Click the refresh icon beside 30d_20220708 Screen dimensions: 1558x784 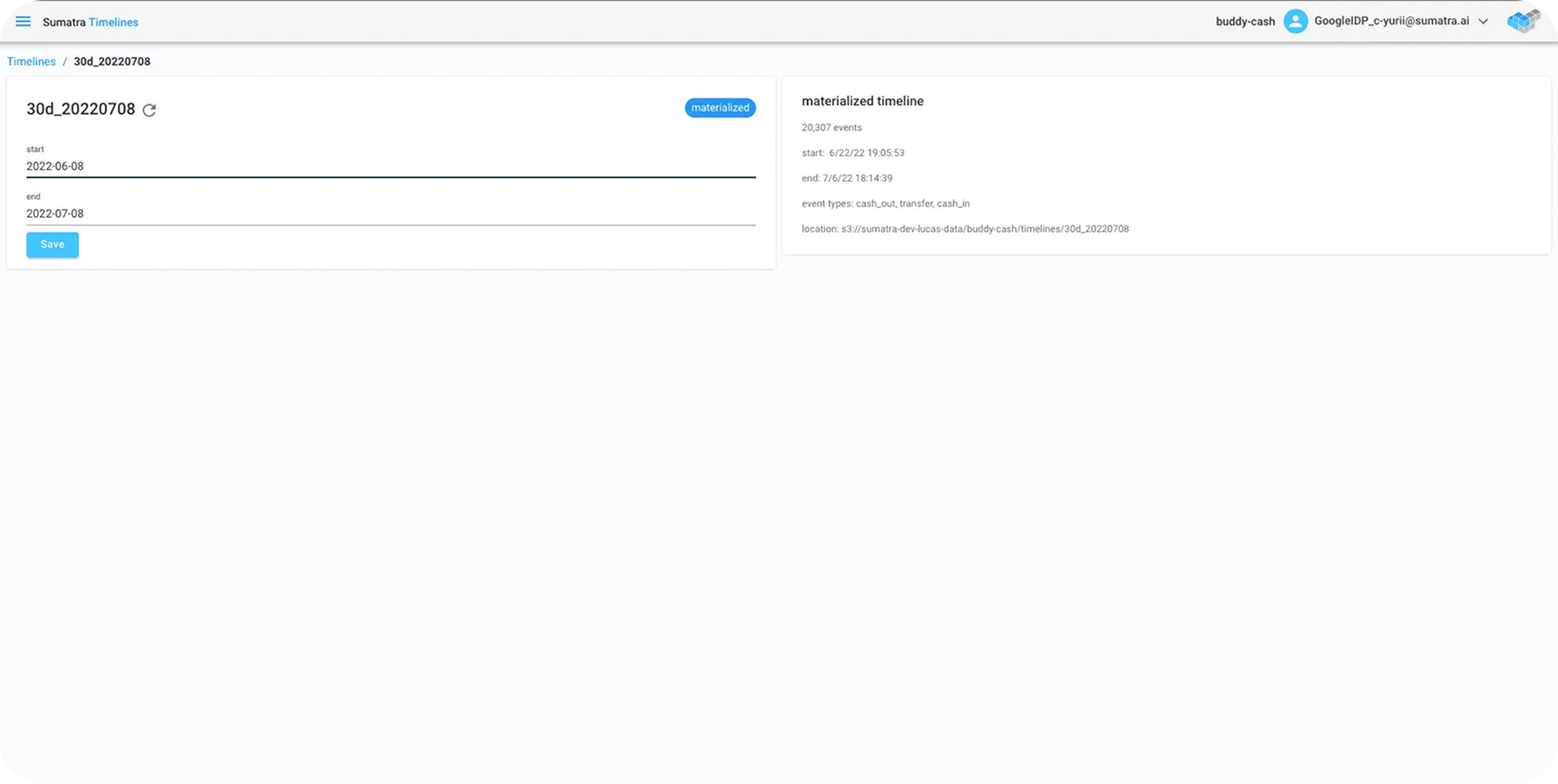pos(149,110)
